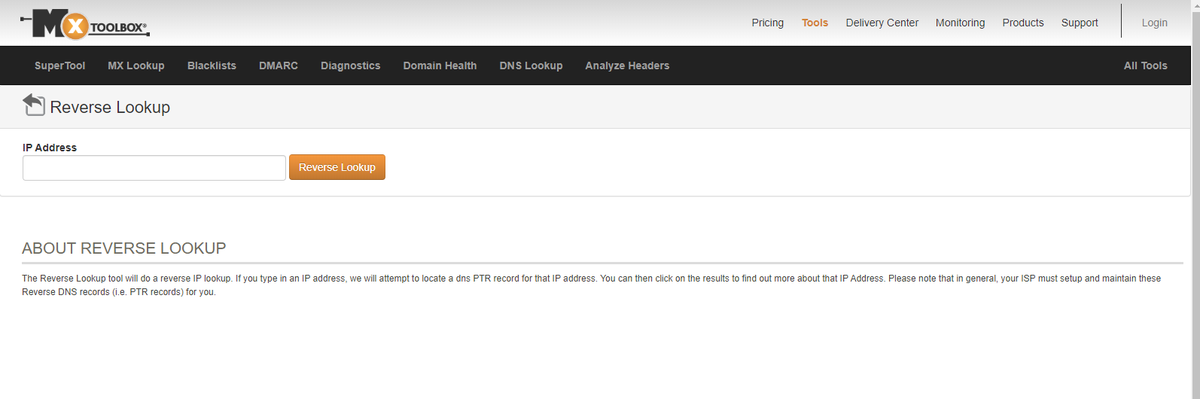The width and height of the screenshot is (1200, 399).
Task: Click the orange Reverse Lookup button
Action: coord(337,167)
